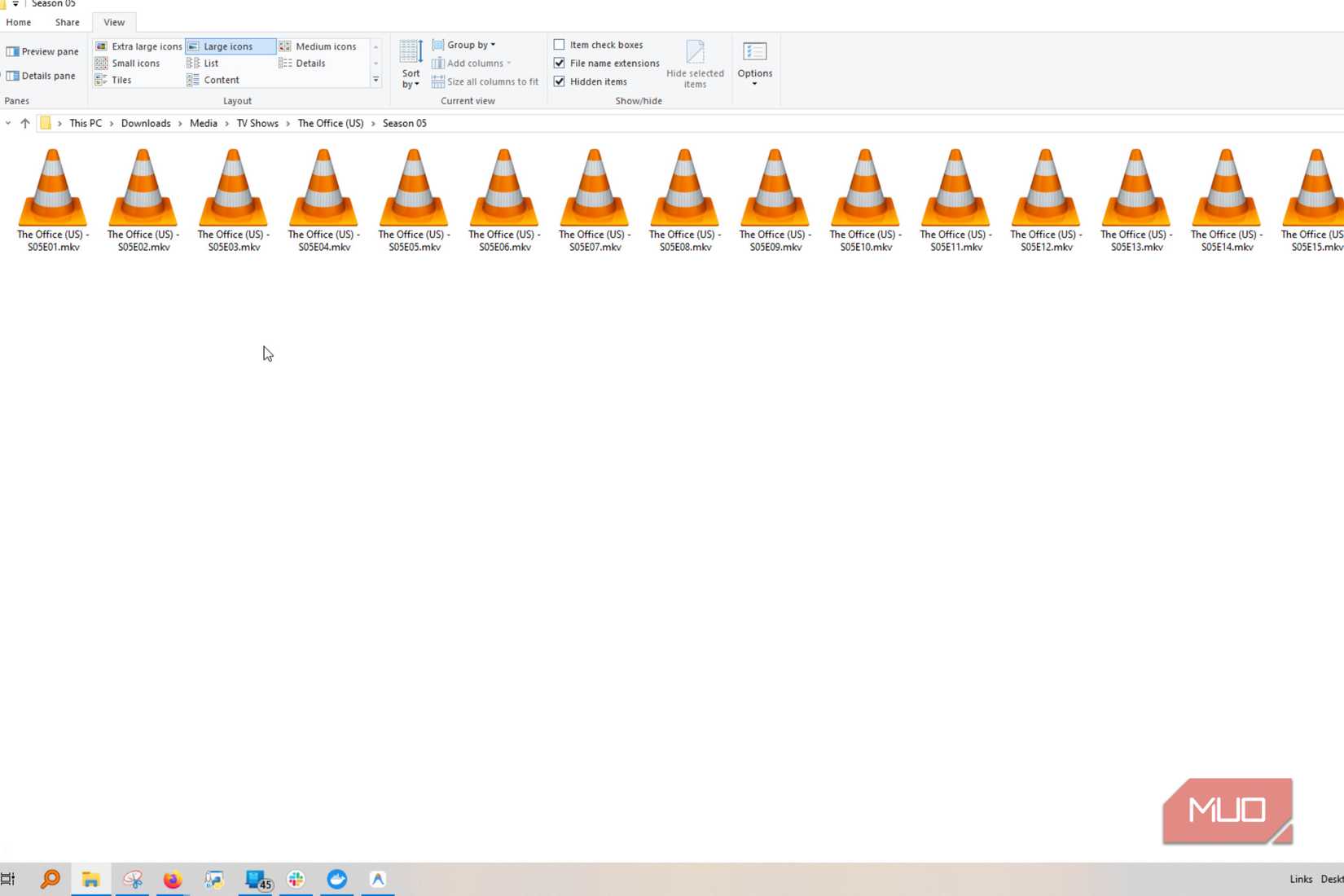
Task: Expand chevron after Downloads in breadcrumb
Action: pyautogui.click(x=180, y=124)
